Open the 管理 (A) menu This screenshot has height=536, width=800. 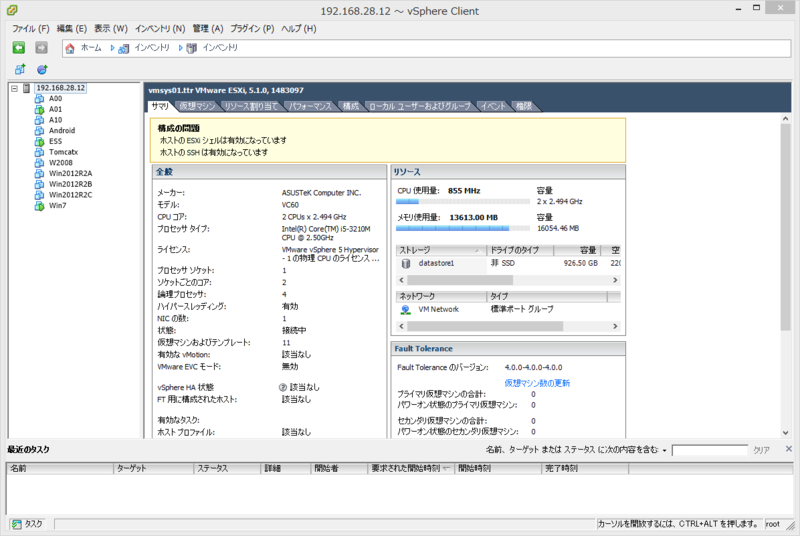[x=208, y=29]
